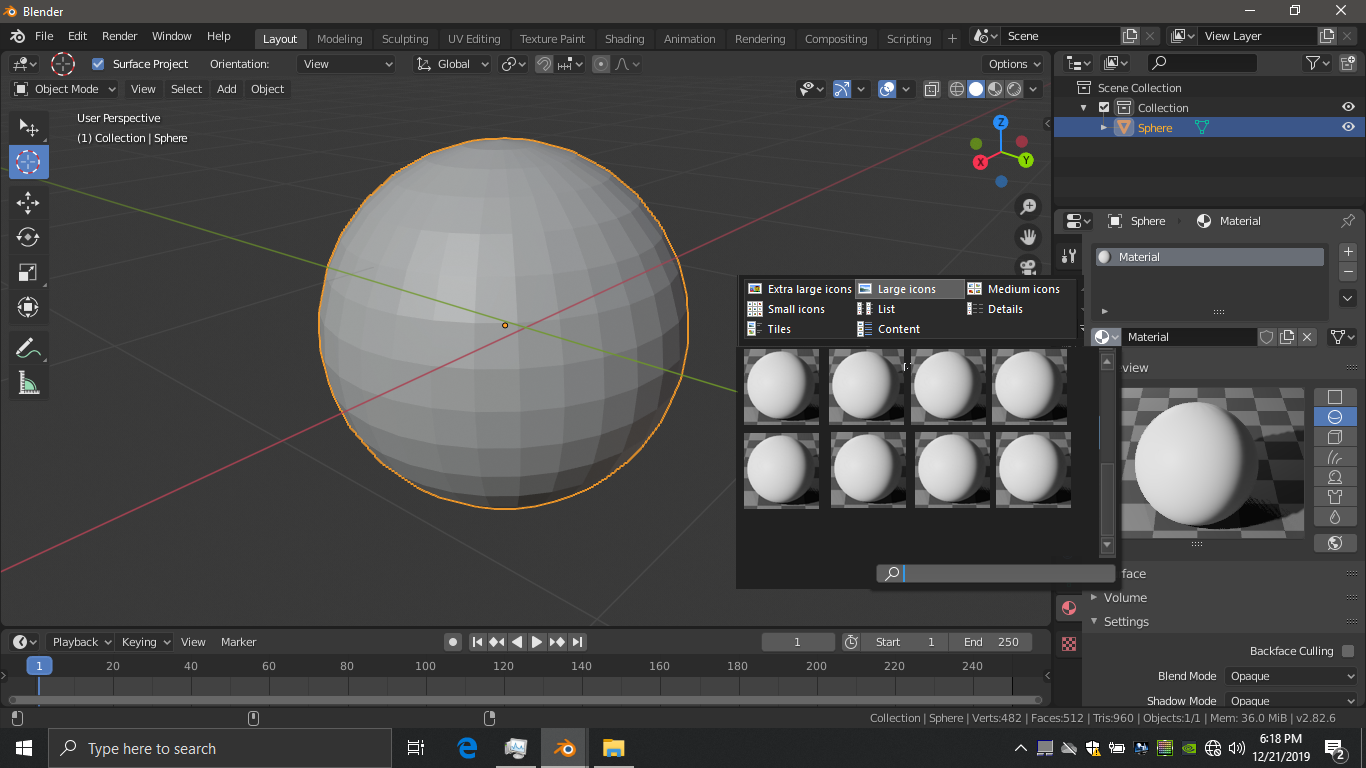Activate the Scale tool
Viewport: 1366px width, 768px height.
(x=28, y=272)
